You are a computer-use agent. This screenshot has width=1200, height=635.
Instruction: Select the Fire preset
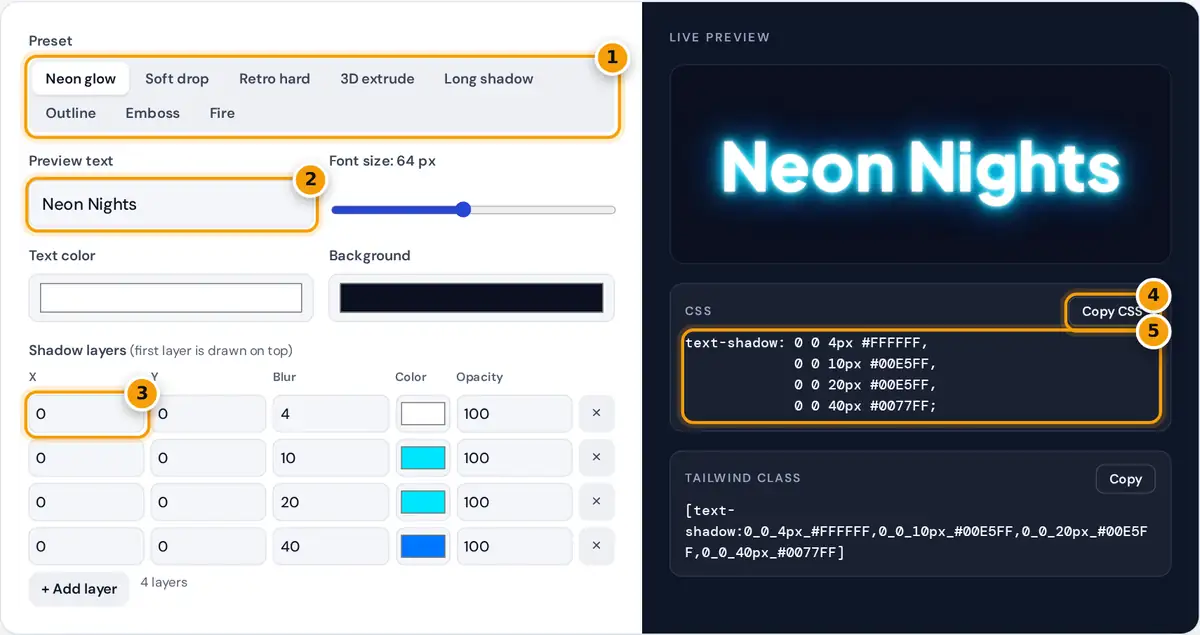tap(222, 113)
